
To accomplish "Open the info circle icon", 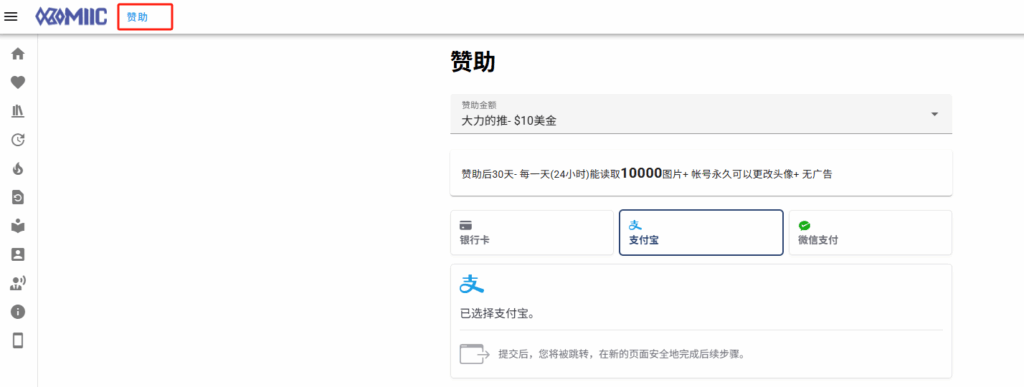I will [x=18, y=312].
